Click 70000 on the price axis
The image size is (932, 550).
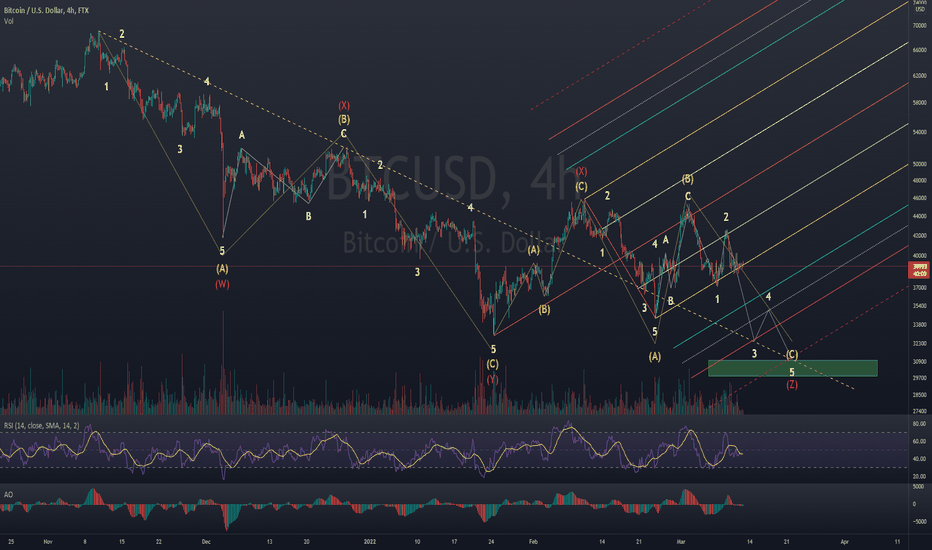click(x=920, y=26)
